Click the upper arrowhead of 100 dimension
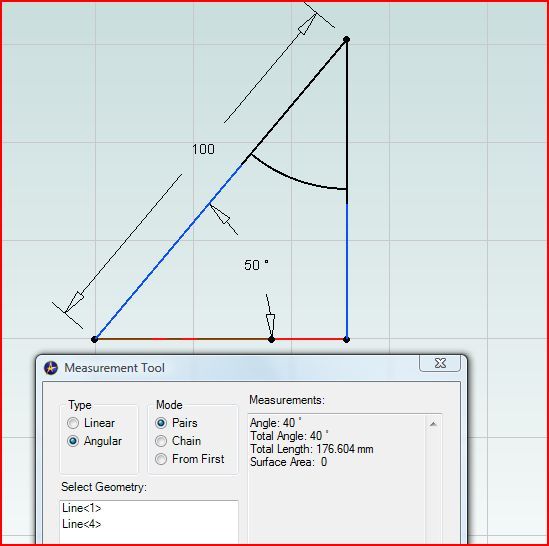This screenshot has width=549, height=546. pos(307,24)
